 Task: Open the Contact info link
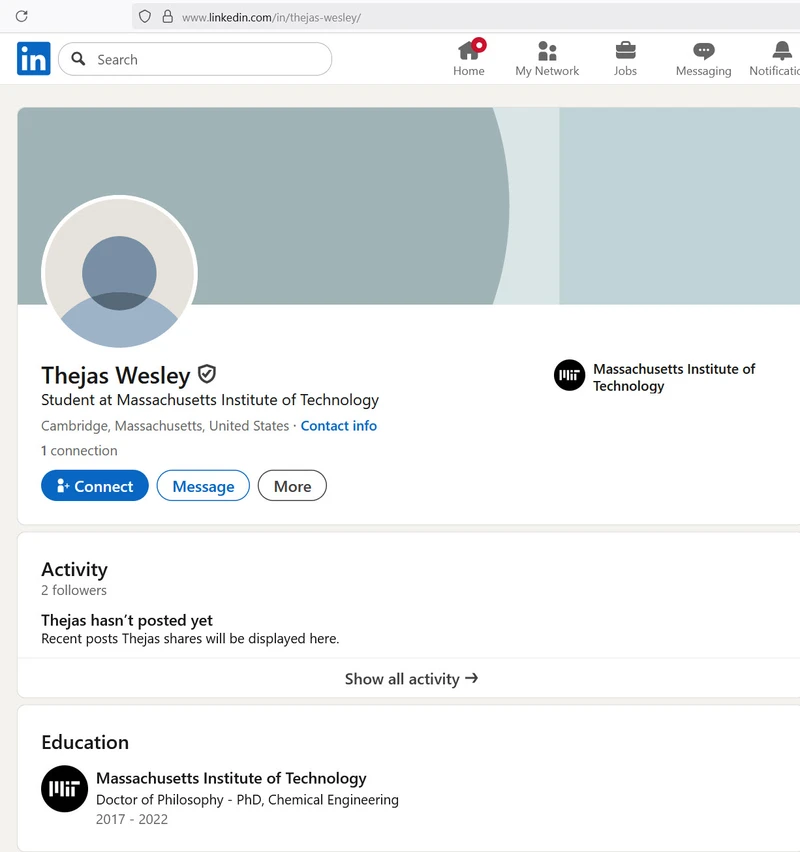(338, 426)
